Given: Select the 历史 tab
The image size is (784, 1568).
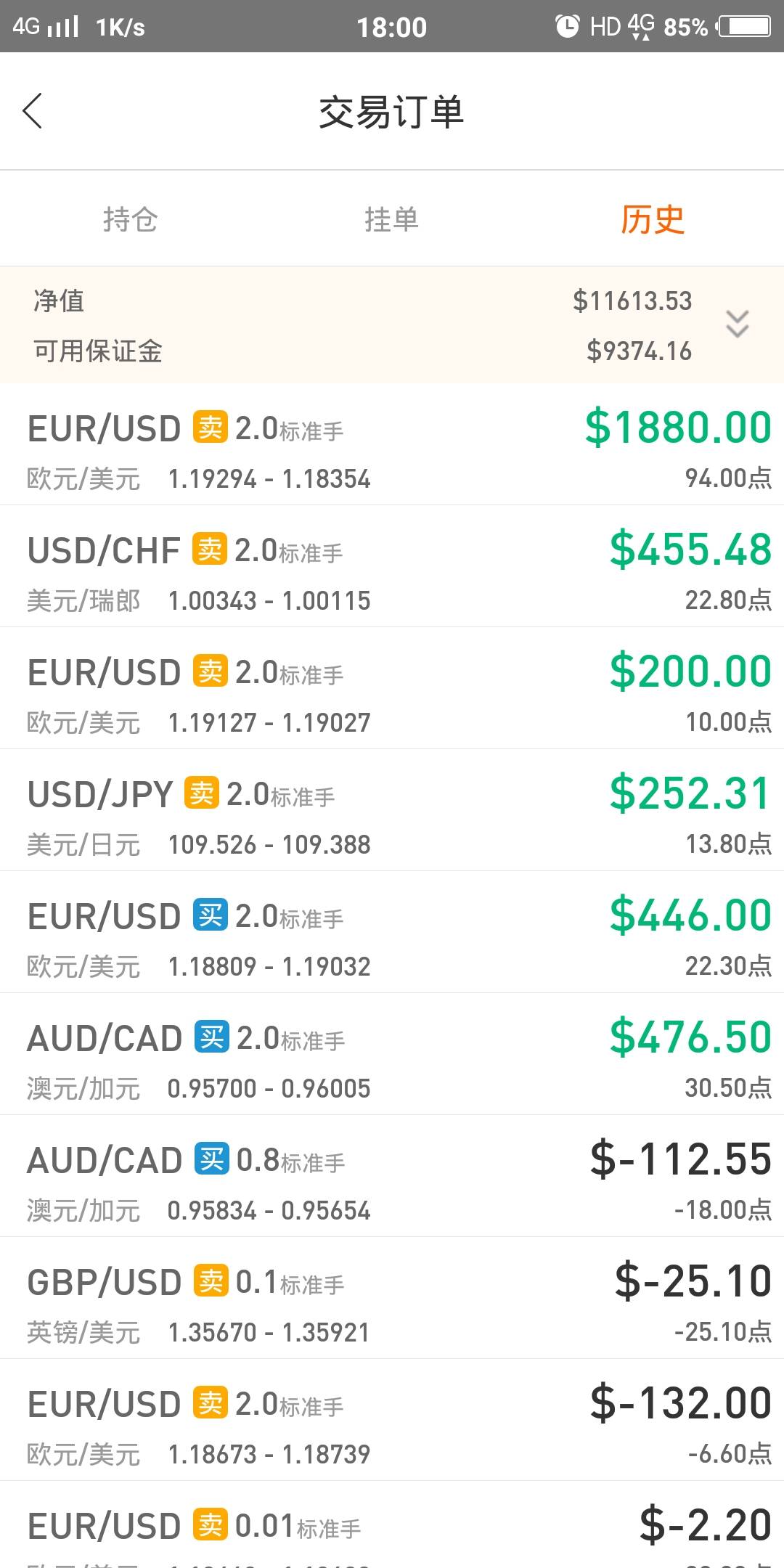Looking at the screenshot, I should 652,219.
